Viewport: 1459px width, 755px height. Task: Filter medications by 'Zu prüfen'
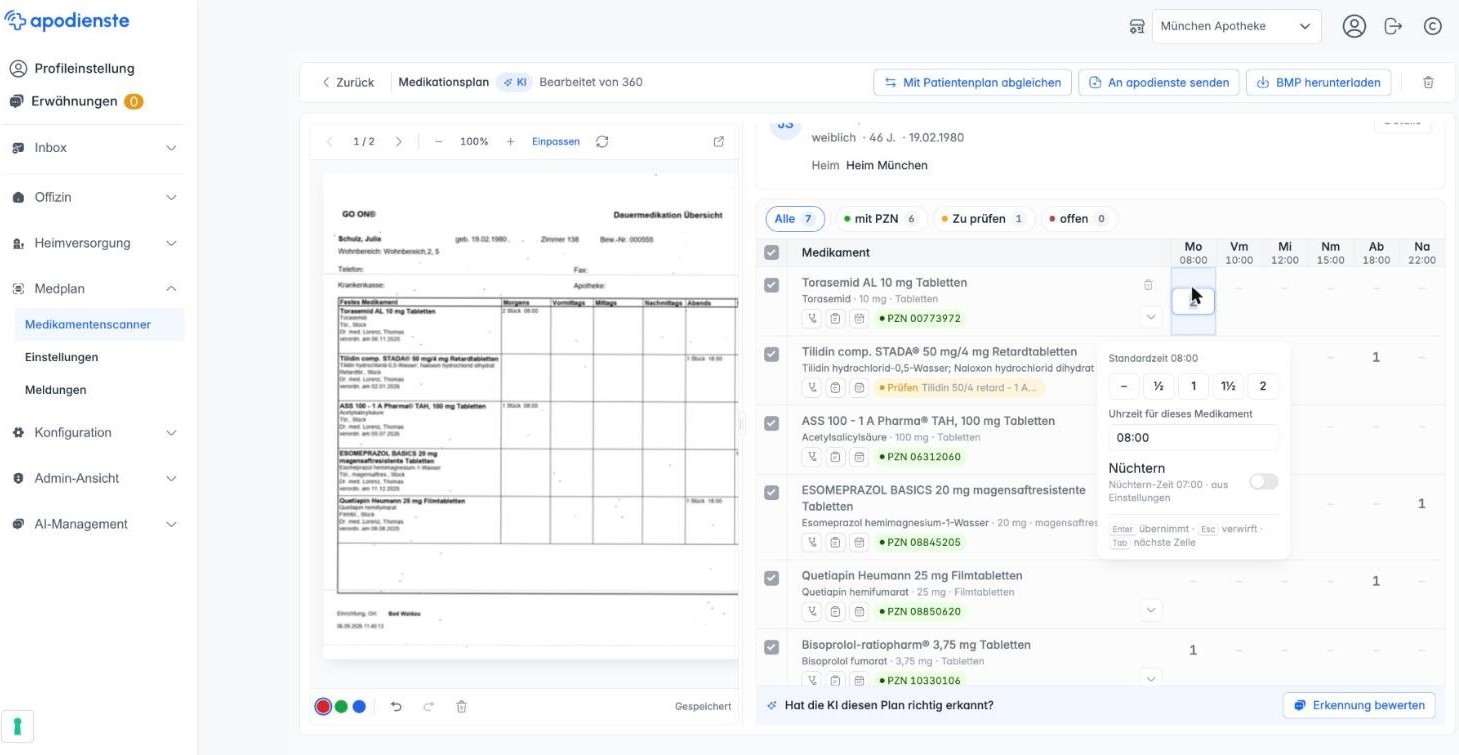(x=982, y=219)
